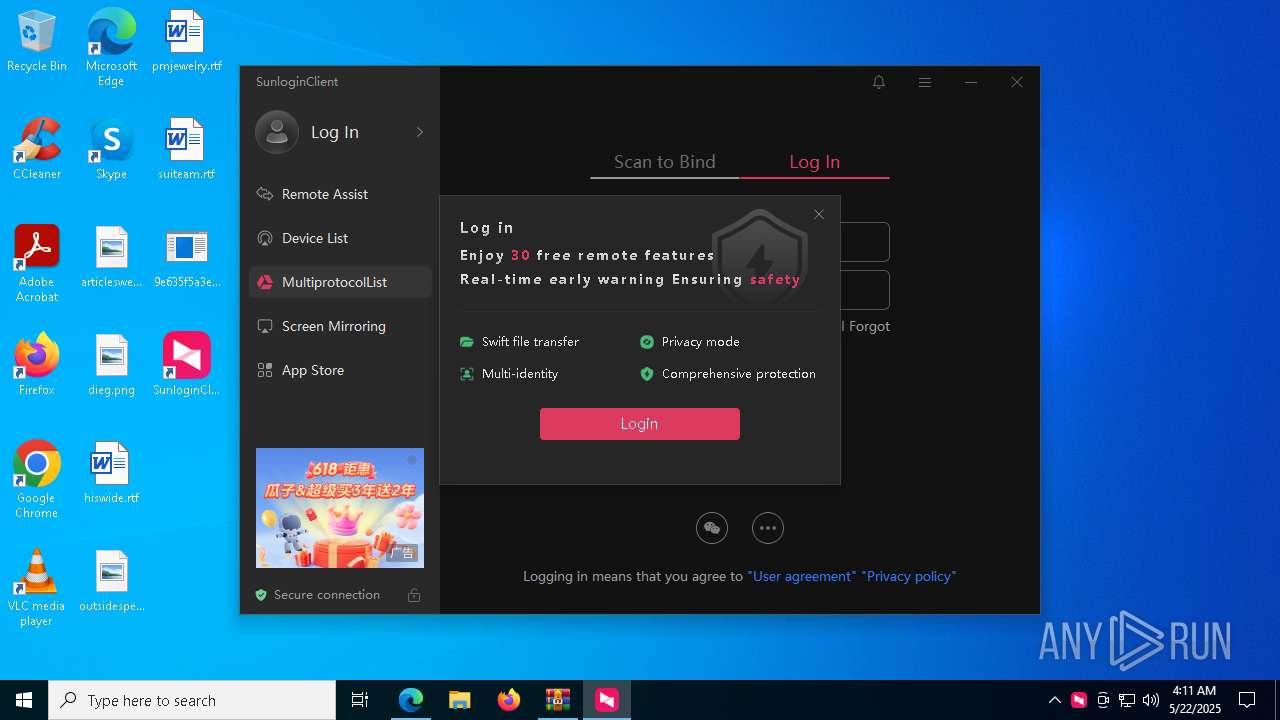The width and height of the screenshot is (1280, 720).
Task: Select the Skype desktop shortcut
Action: [x=111, y=150]
